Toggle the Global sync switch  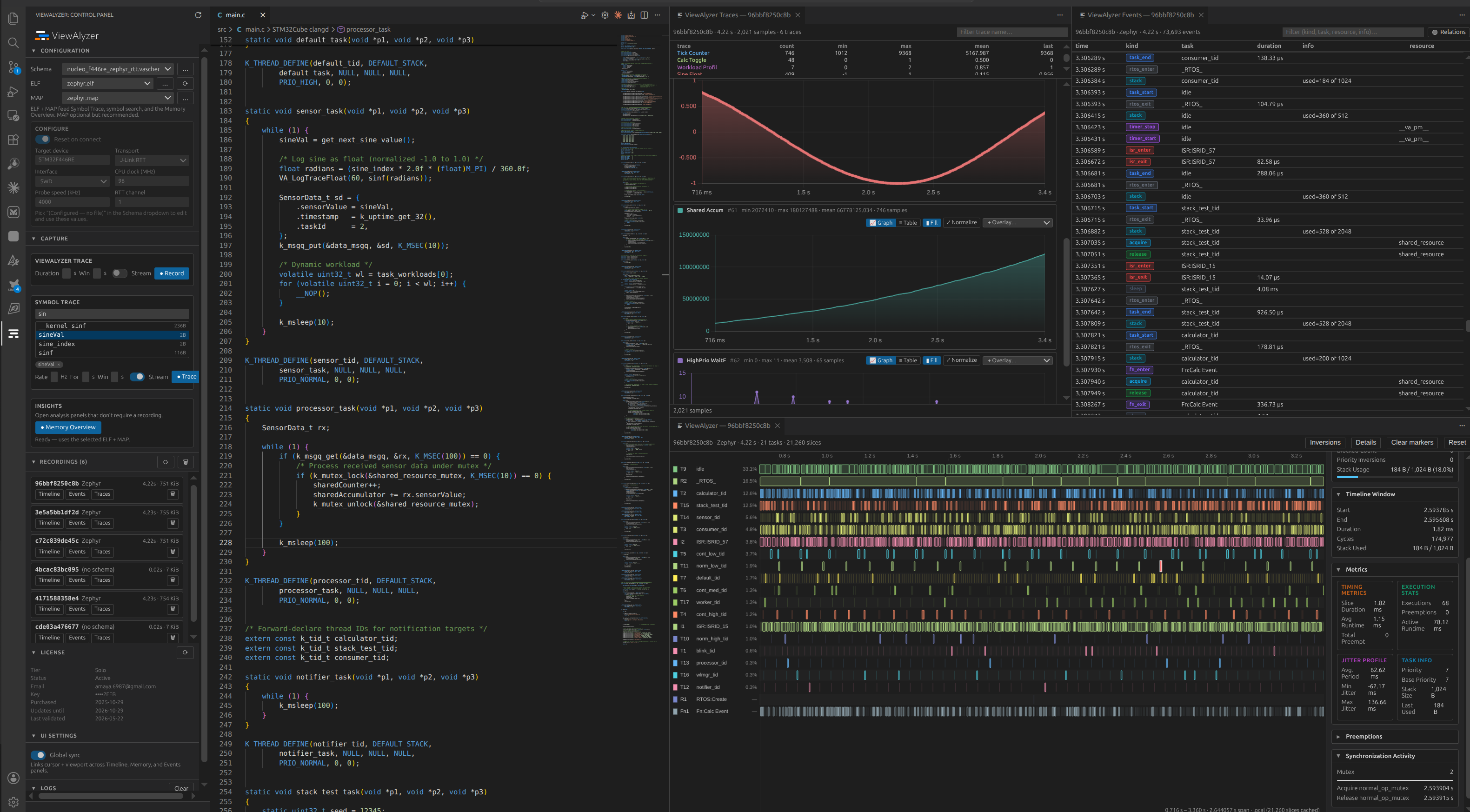tap(38, 755)
